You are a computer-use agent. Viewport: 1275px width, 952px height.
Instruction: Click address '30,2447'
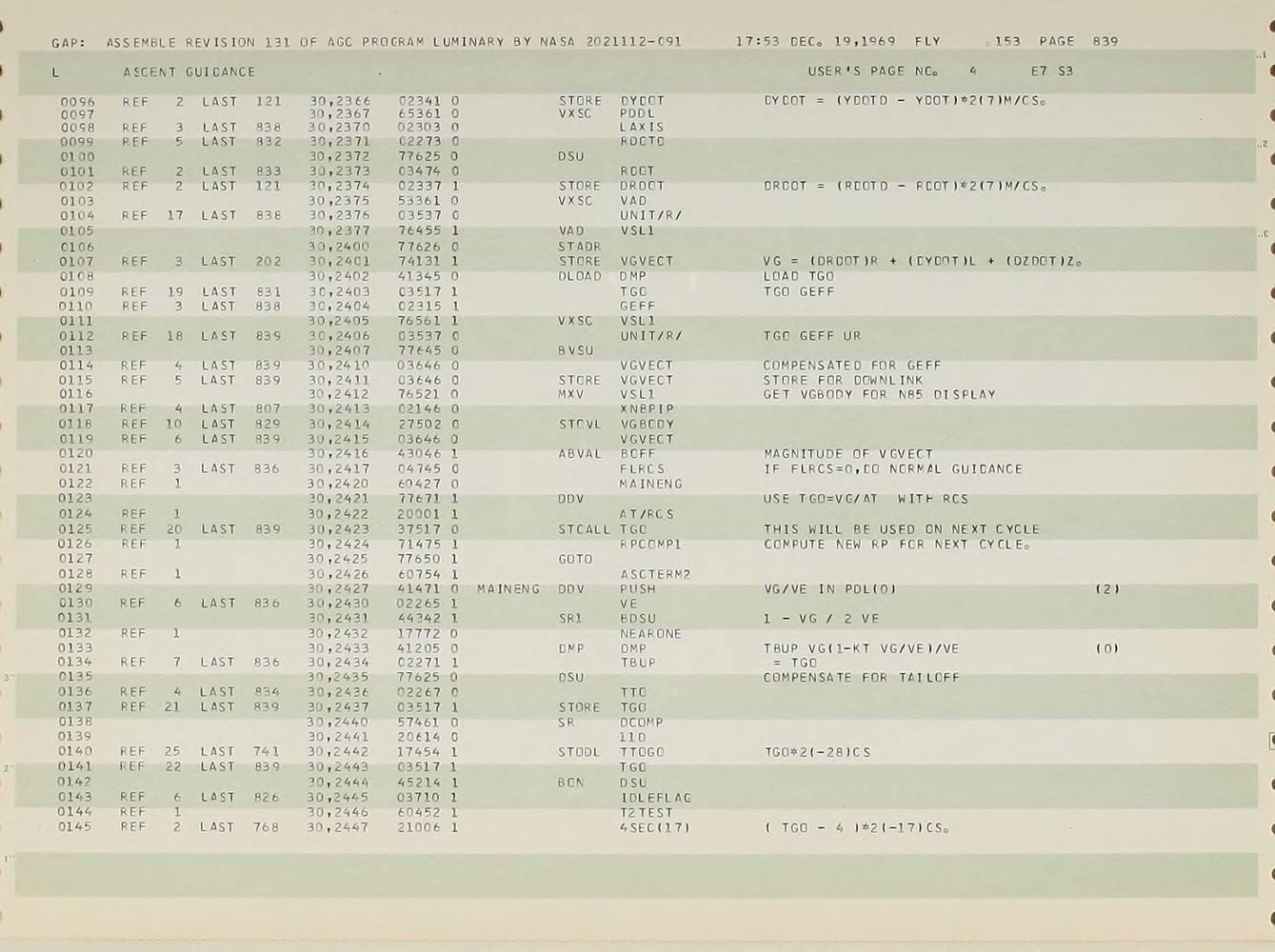337,827
